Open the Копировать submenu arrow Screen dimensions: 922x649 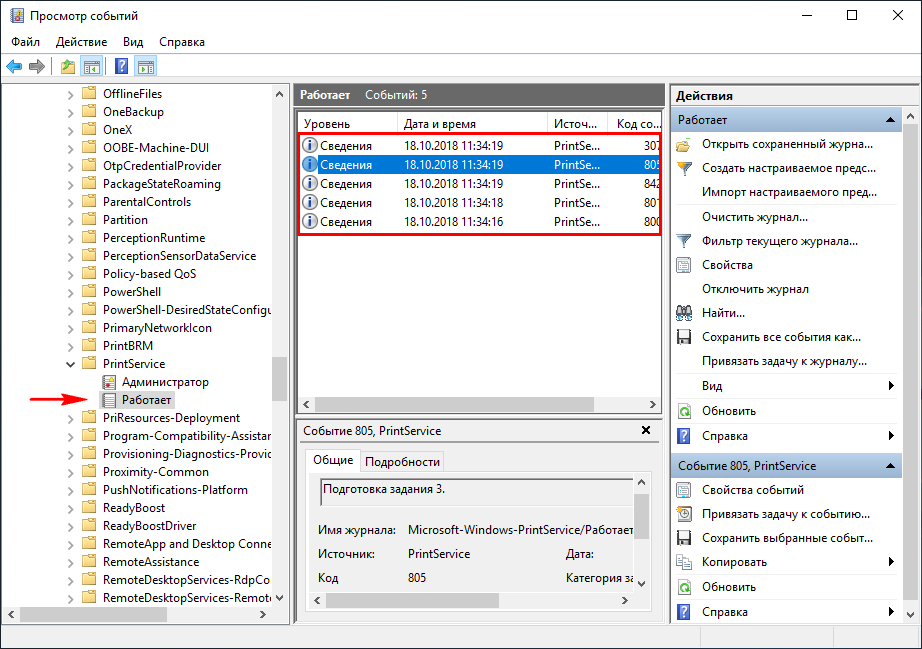[x=890, y=562]
